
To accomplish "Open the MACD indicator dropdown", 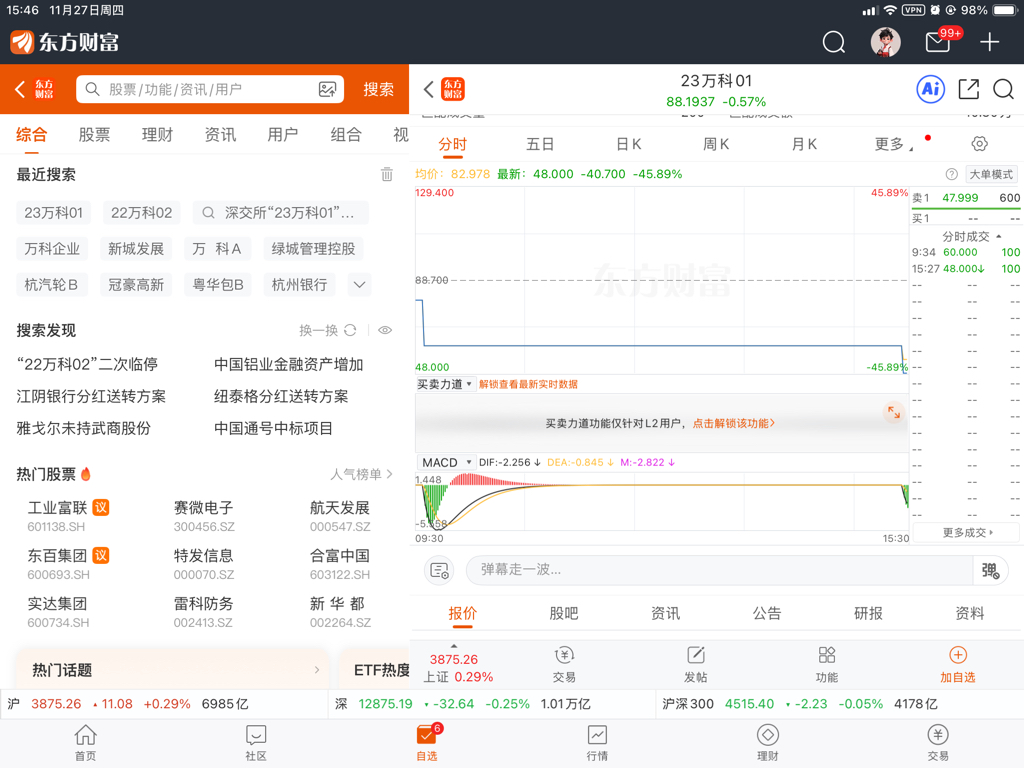I will click(446, 462).
